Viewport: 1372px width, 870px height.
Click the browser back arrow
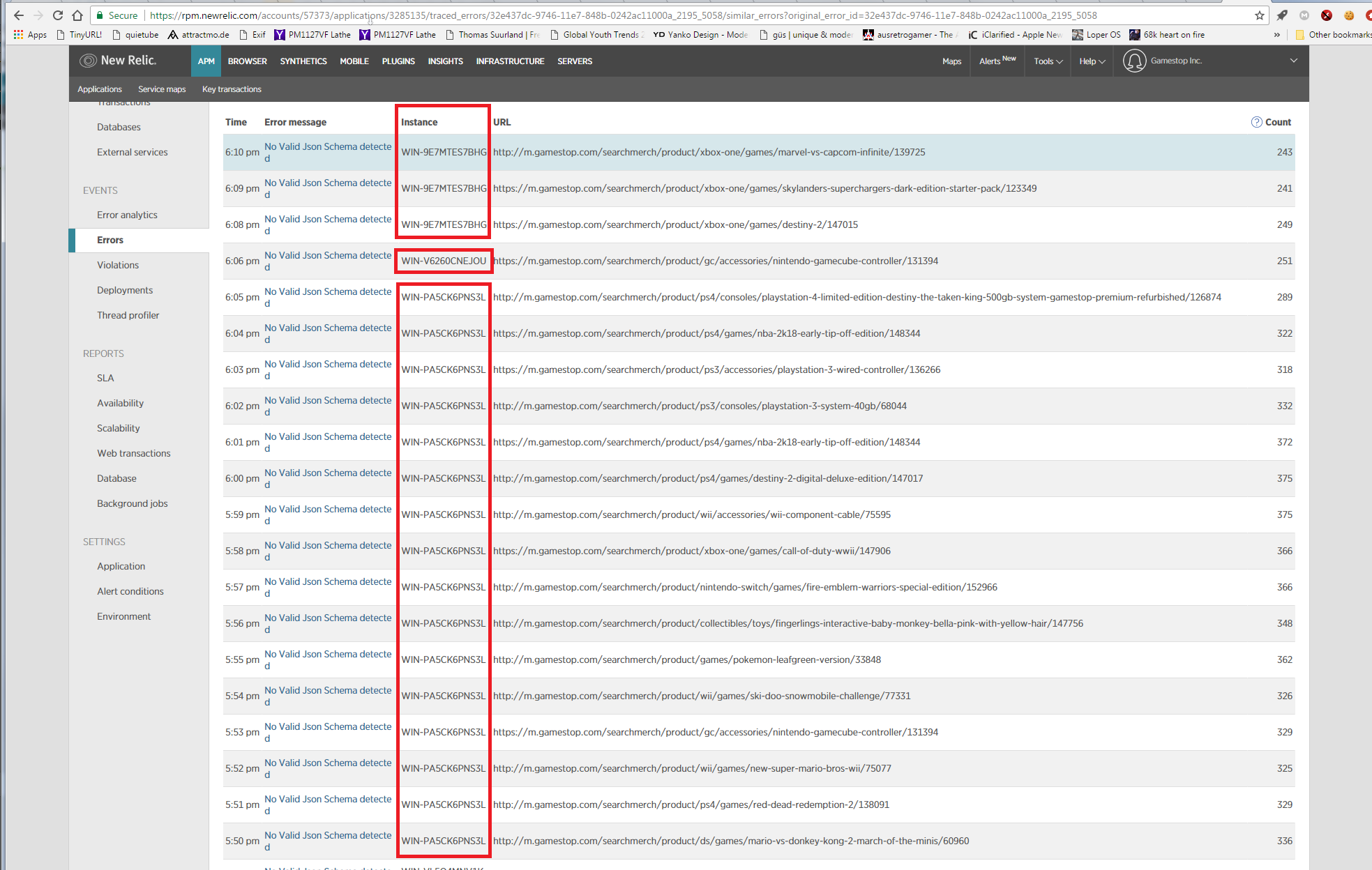[x=19, y=15]
